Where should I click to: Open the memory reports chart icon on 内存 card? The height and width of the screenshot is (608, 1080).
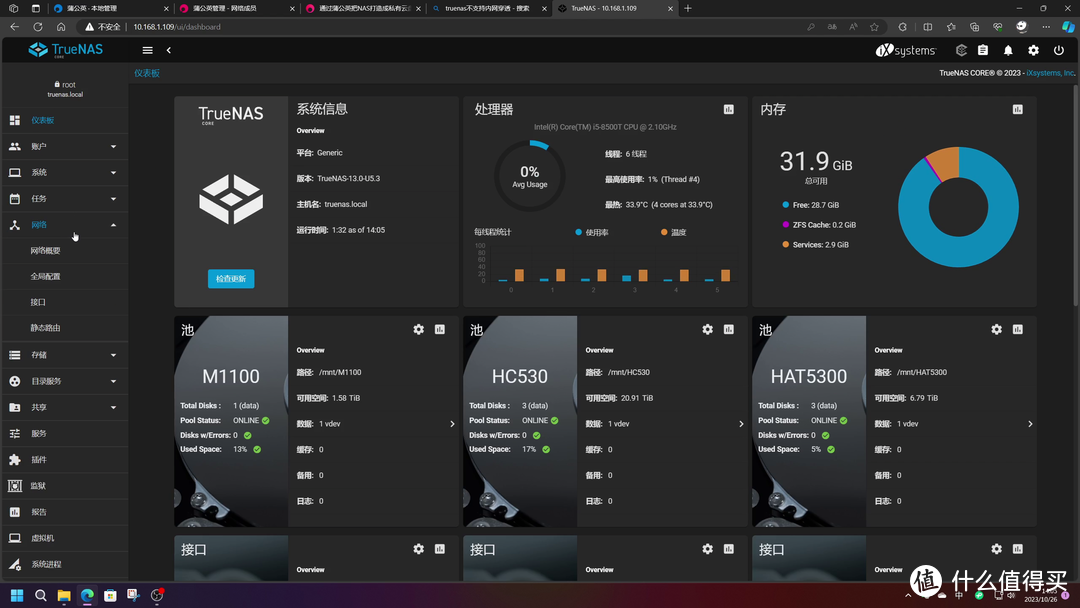tap(1018, 109)
